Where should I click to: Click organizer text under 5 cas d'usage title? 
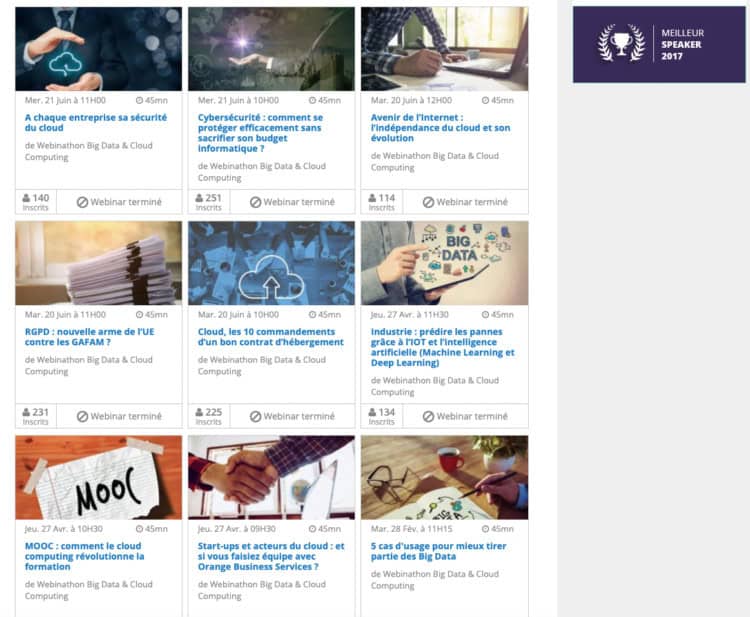coord(435,580)
